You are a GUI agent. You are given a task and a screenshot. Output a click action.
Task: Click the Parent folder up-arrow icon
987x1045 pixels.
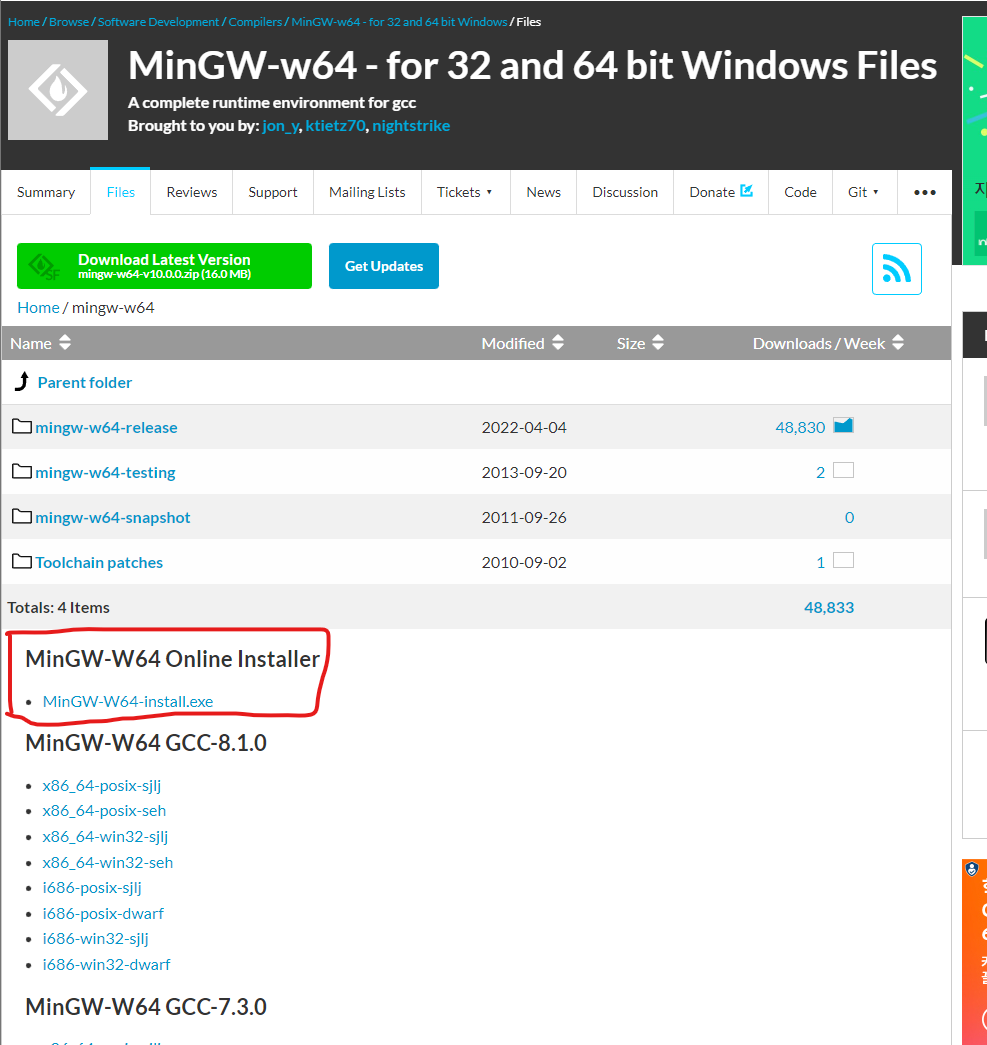[x=22, y=381]
